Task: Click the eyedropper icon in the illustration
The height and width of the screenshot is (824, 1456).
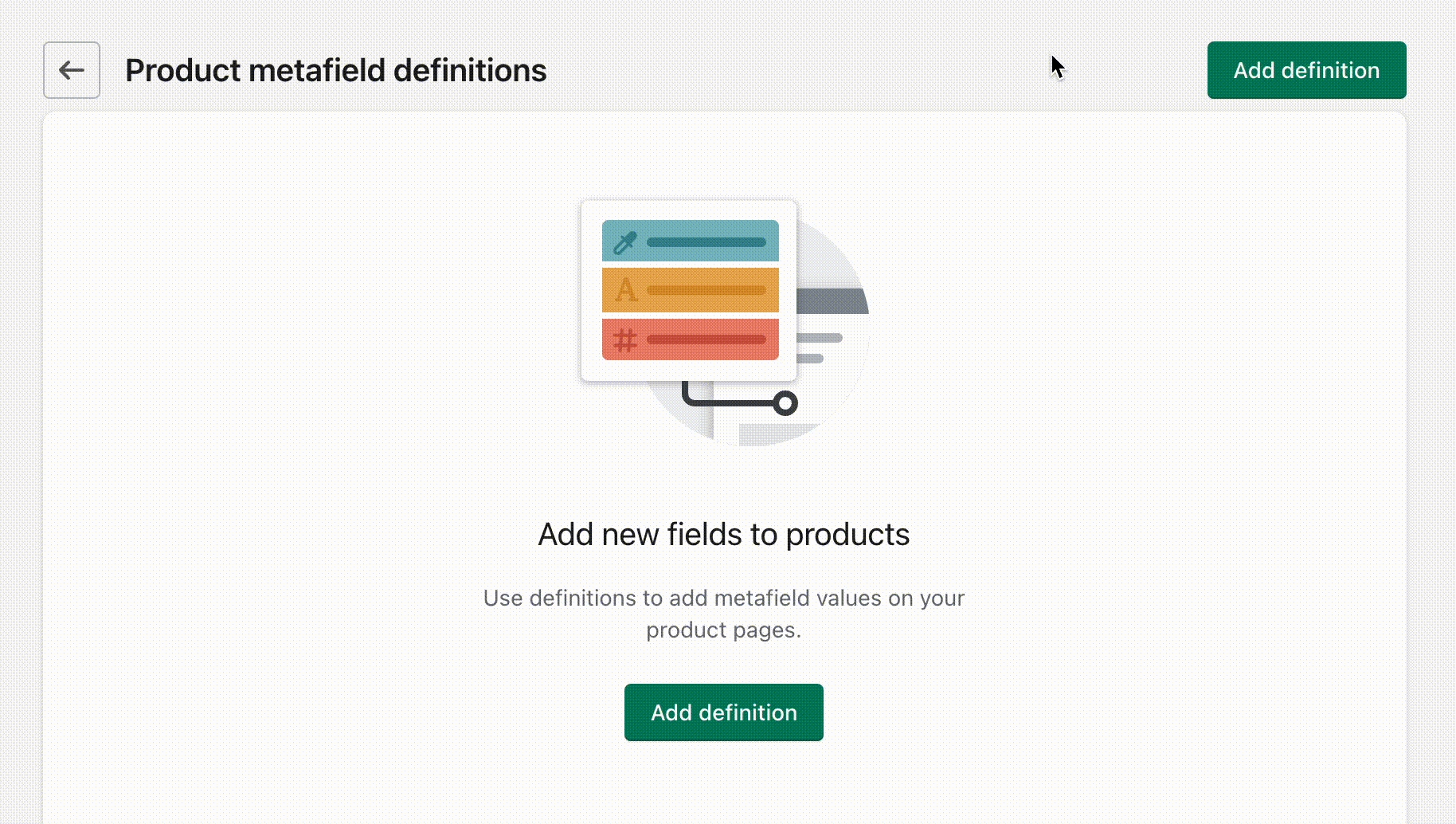Action: [624, 242]
